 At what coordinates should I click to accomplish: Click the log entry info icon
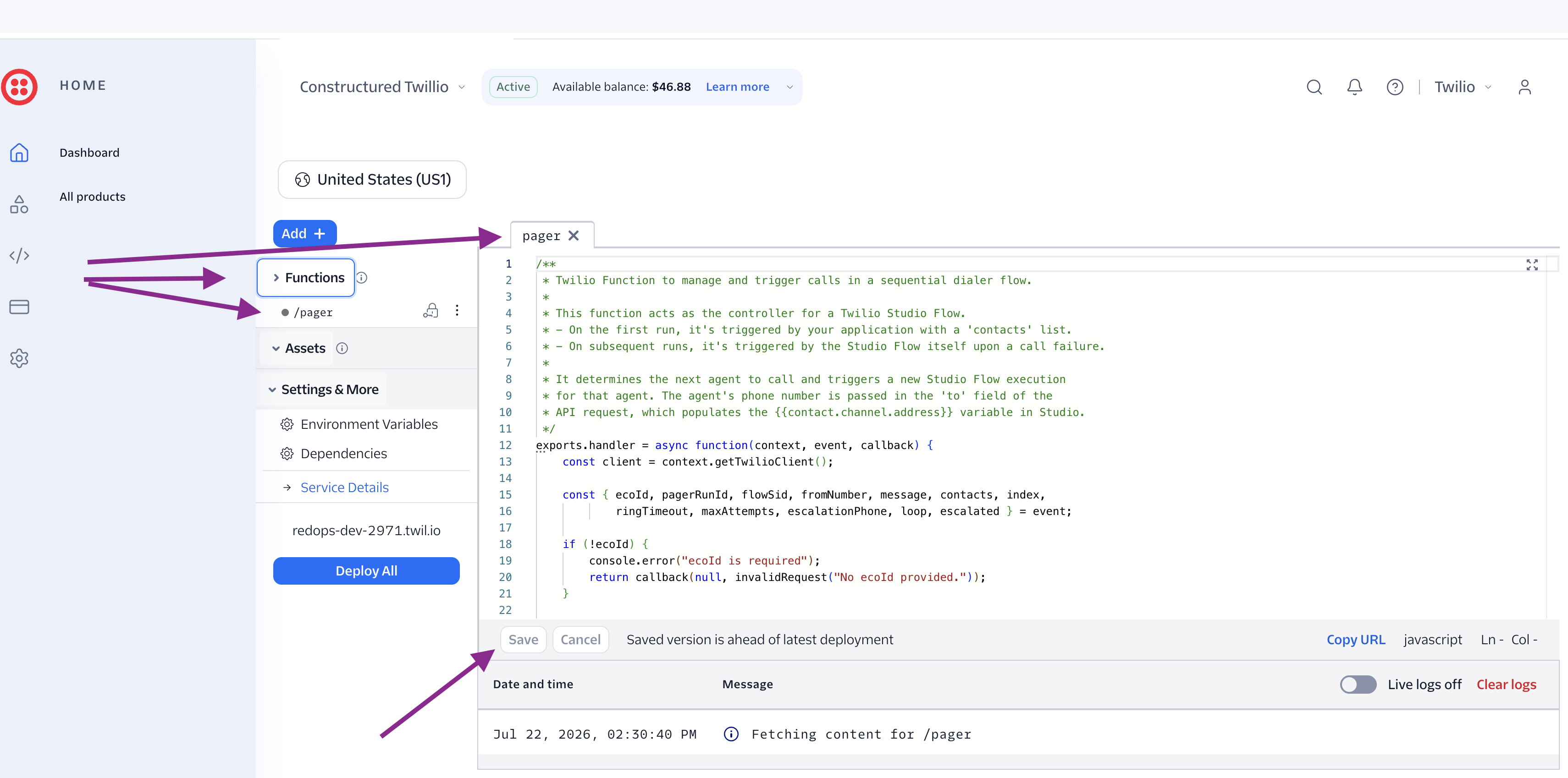731,734
